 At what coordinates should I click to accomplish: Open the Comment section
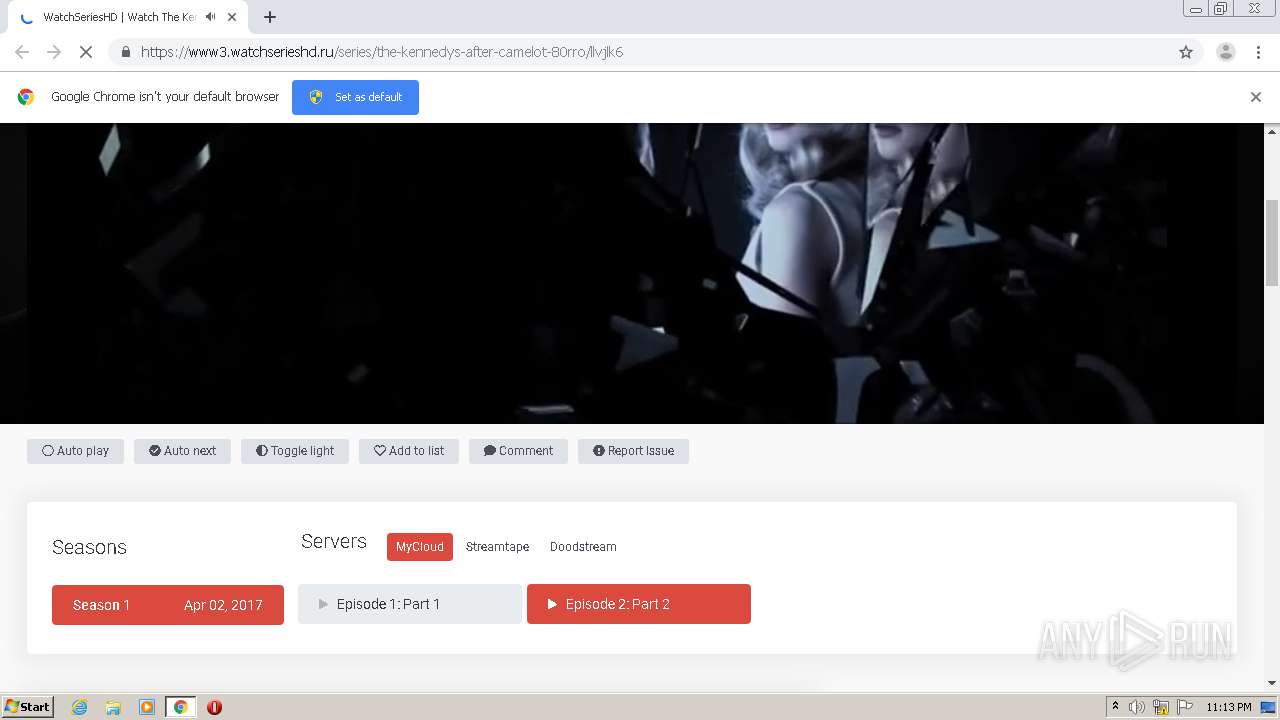click(x=518, y=451)
